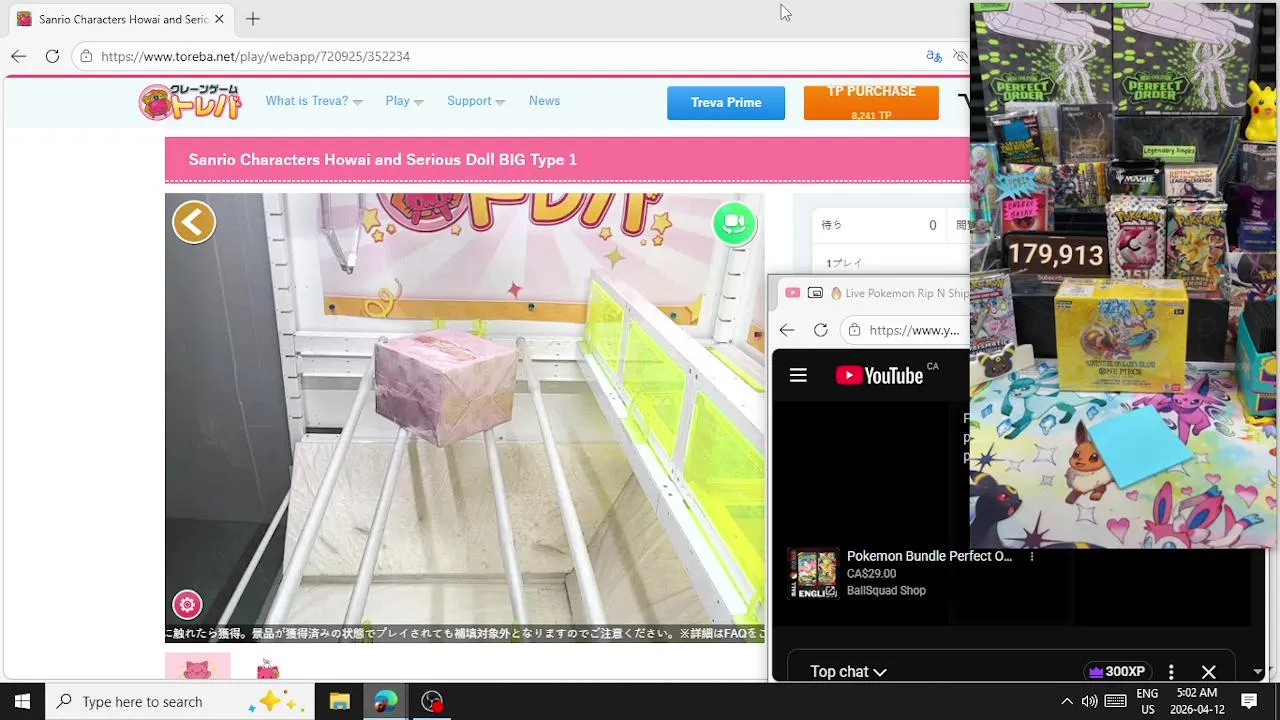The image size is (1280, 720).
Task: Expand the Play menu
Action: (404, 101)
